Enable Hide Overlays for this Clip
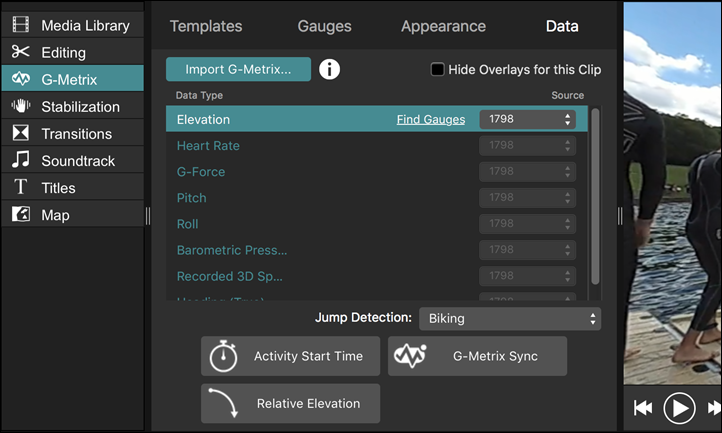 437,70
